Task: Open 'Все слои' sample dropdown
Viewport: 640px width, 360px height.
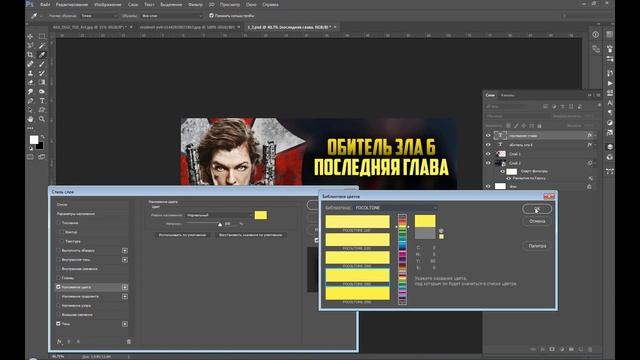Action: 172,16
